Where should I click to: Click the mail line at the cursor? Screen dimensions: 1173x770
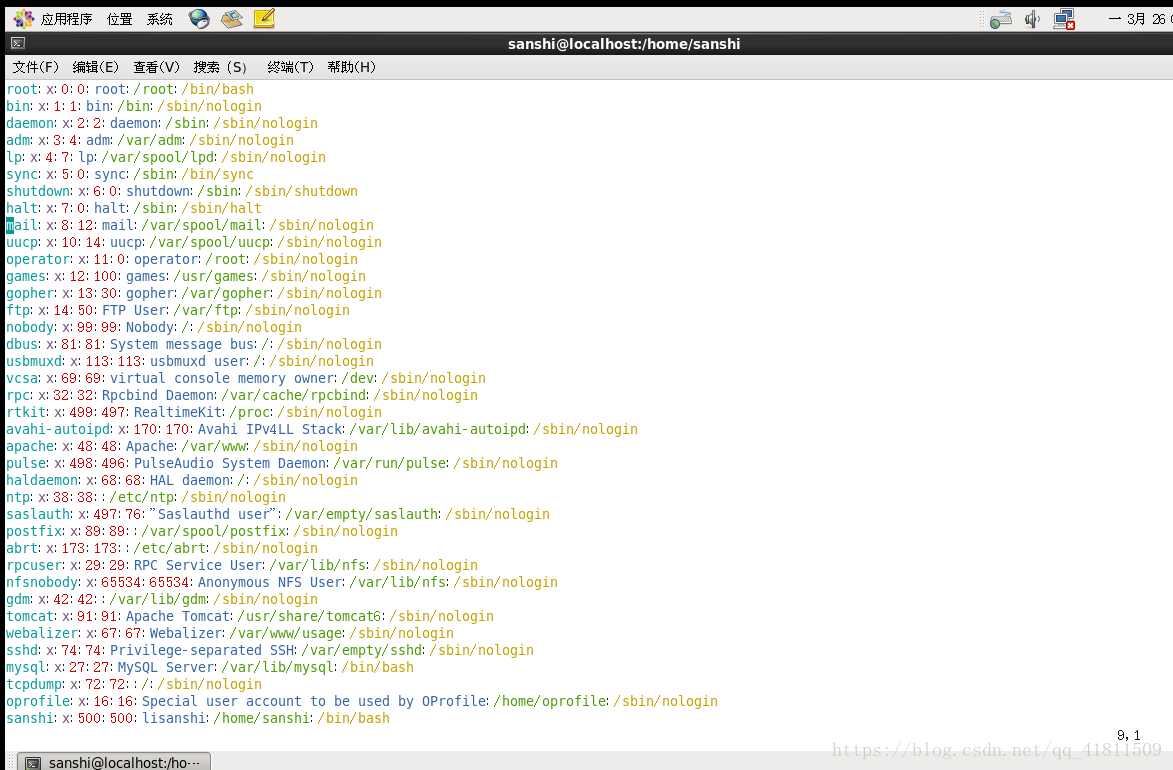(190, 225)
